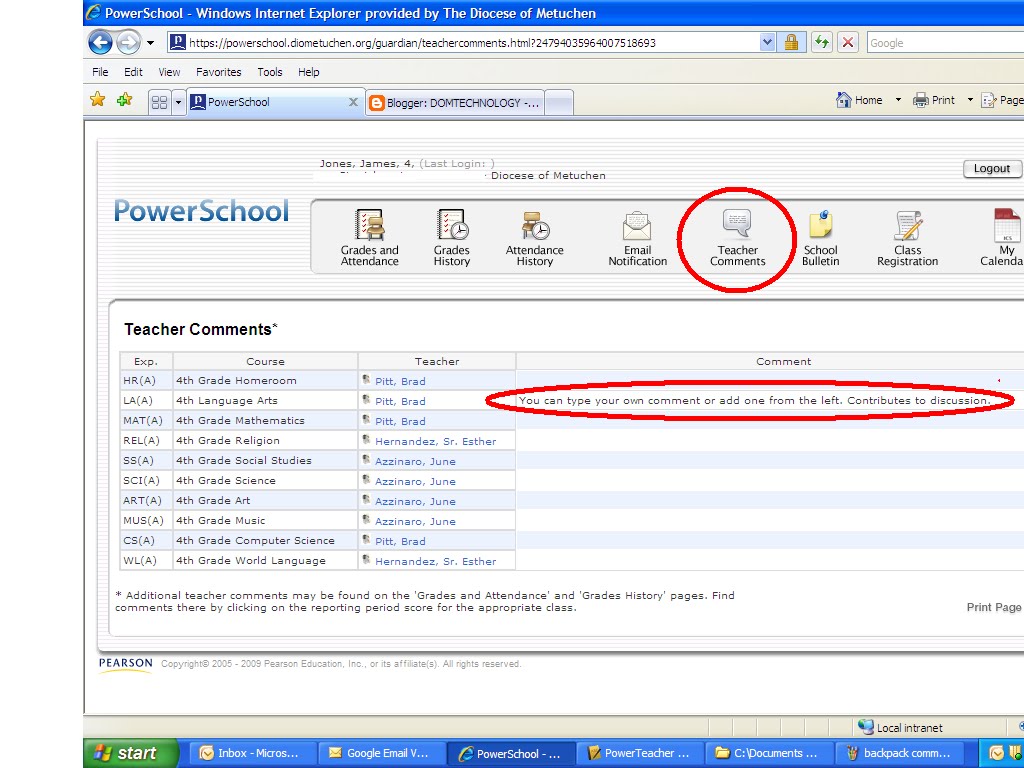
Task: Click teacher icon beside Azzinaro in Science row
Action: pyautogui.click(x=366, y=479)
